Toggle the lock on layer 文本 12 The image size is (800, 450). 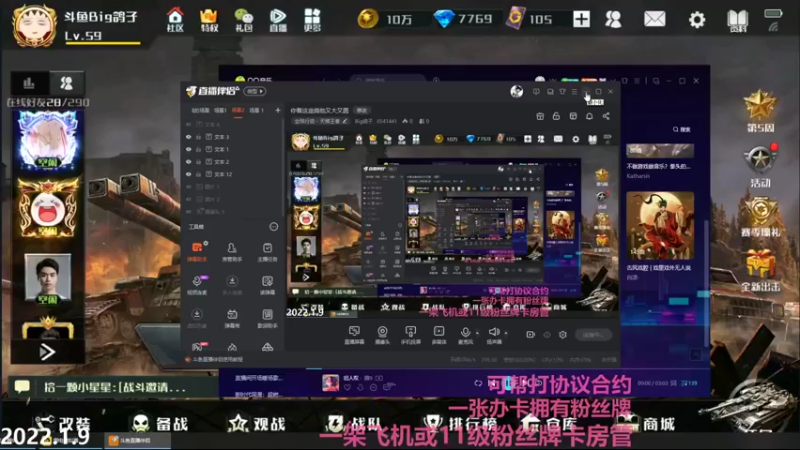click(198, 174)
